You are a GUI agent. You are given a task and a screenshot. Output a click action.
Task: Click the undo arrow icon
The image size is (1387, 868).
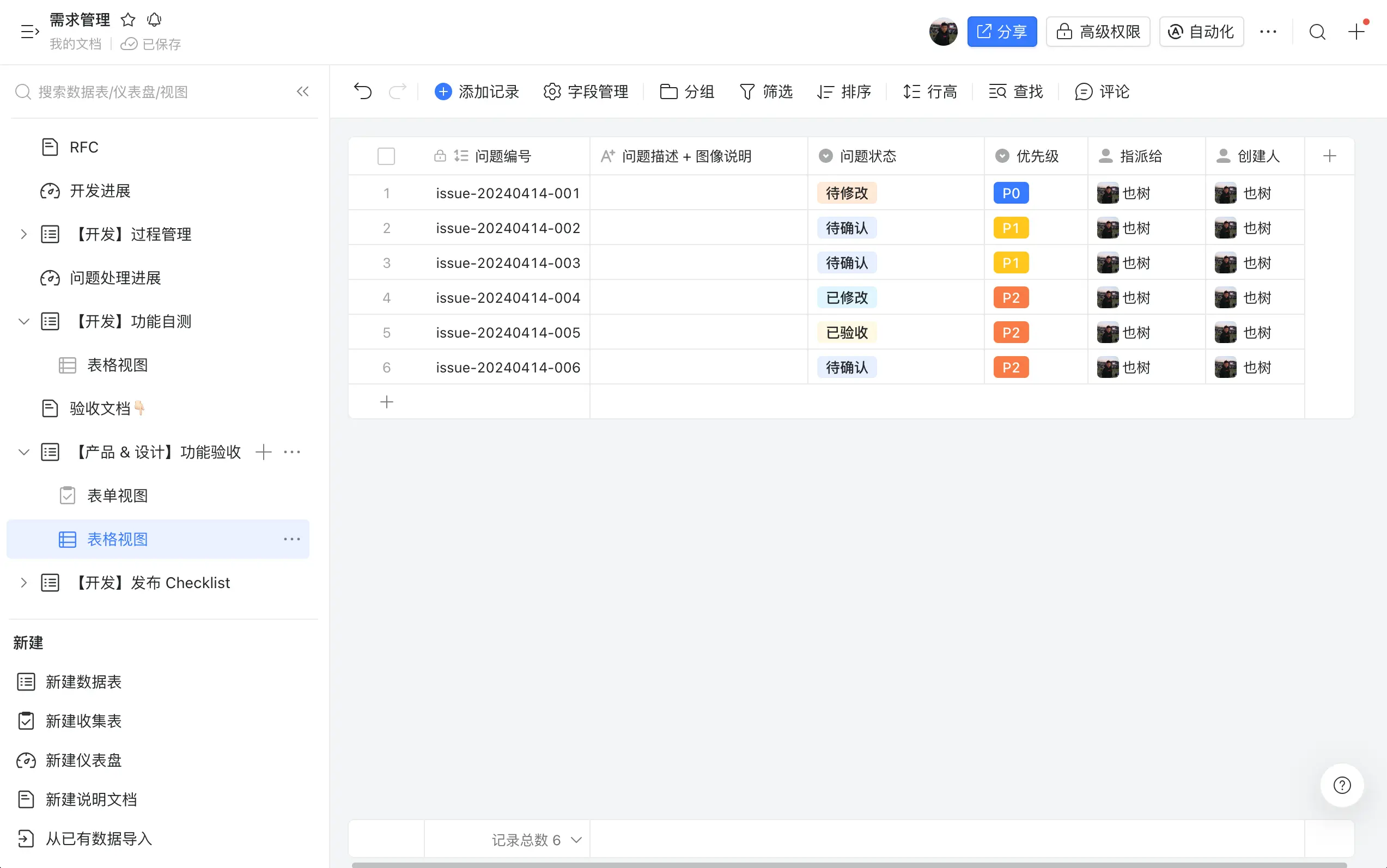(362, 91)
